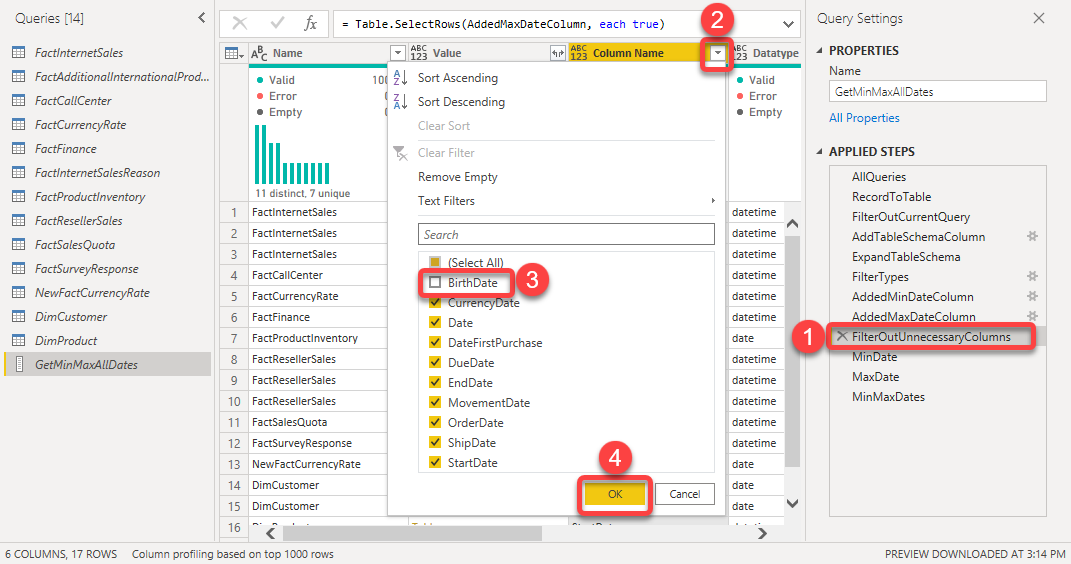Image resolution: width=1071 pixels, height=564 pixels.
Task: Check the BirthDate checkbox
Action: (435, 282)
